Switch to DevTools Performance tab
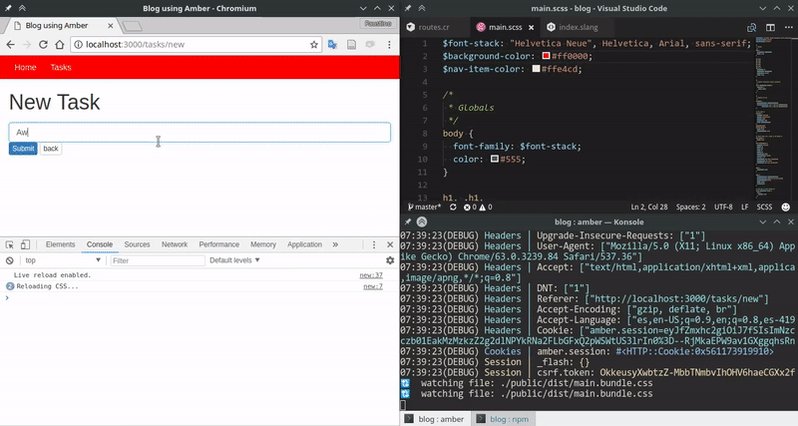 tap(219, 245)
